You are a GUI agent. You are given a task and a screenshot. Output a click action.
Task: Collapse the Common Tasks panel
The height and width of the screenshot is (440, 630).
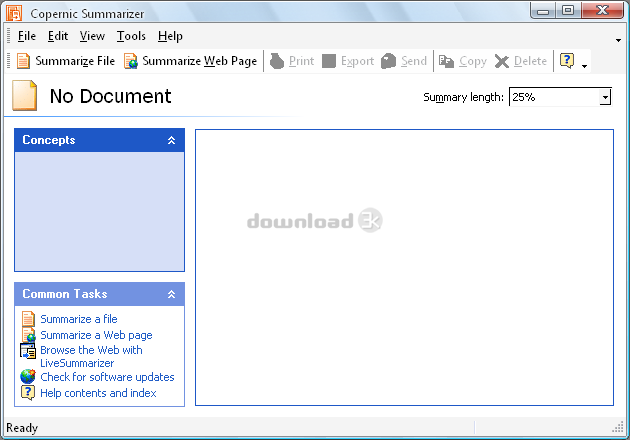pos(172,294)
